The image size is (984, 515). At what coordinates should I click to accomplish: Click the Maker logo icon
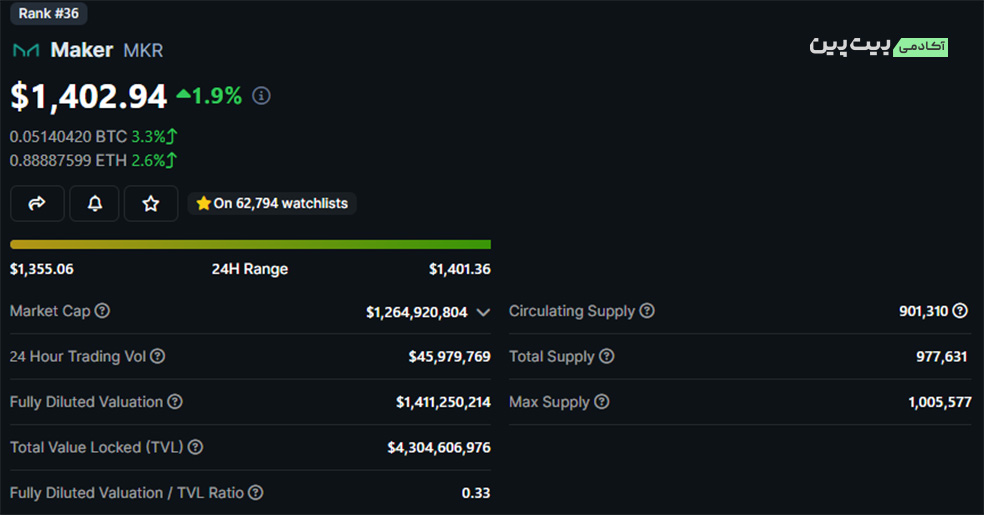(x=26, y=50)
